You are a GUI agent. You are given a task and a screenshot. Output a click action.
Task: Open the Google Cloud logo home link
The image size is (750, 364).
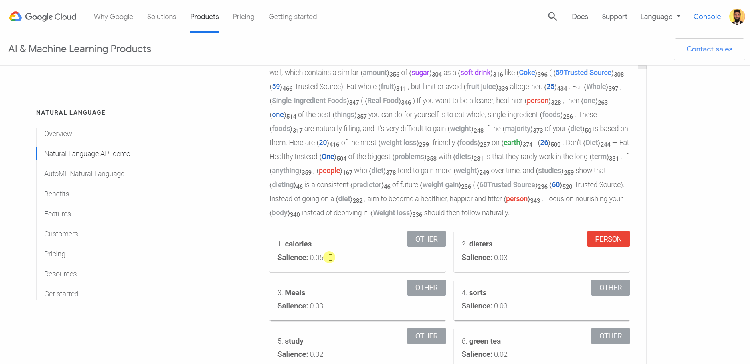point(43,17)
